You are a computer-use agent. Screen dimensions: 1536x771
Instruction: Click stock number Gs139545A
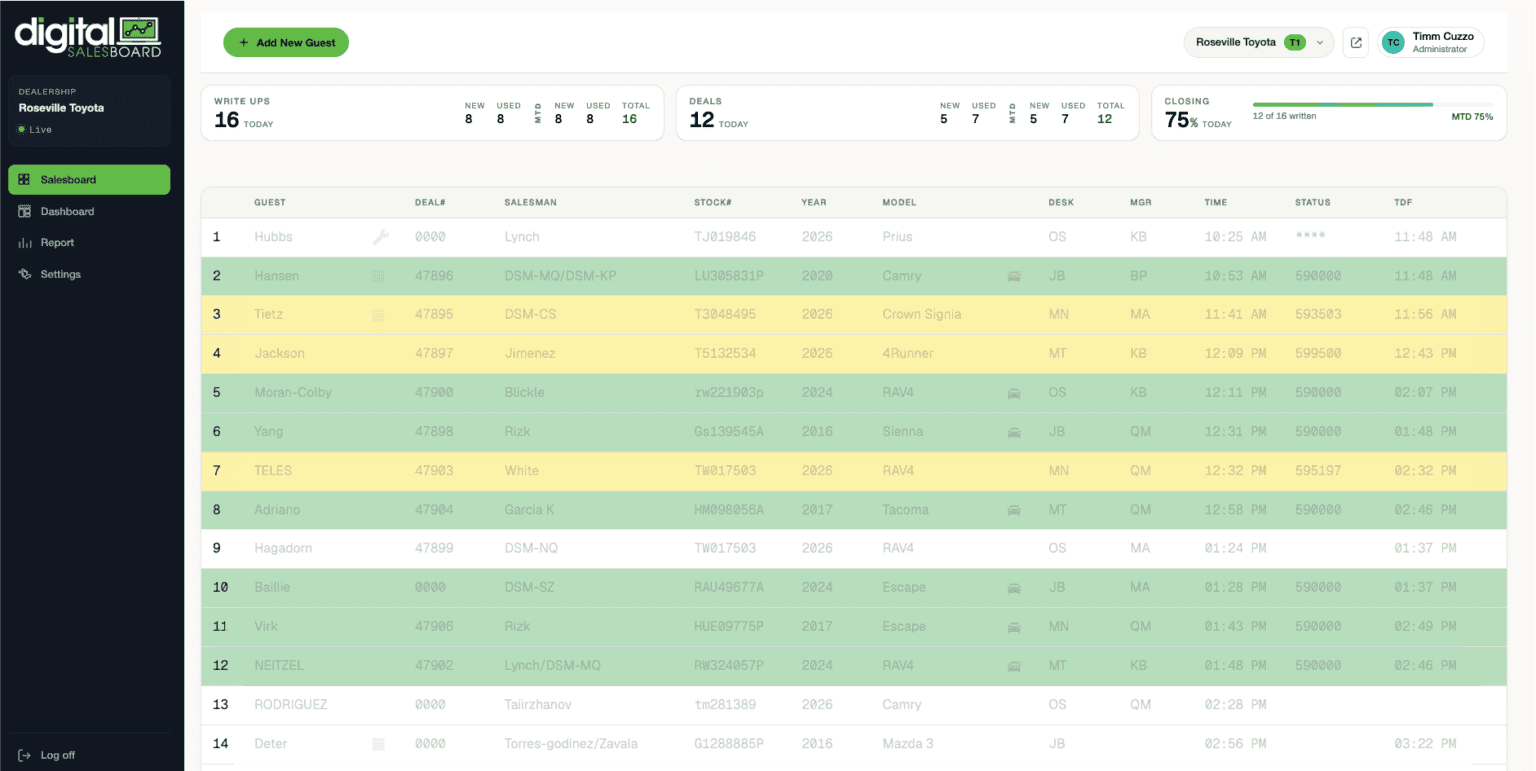pyautogui.click(x=729, y=432)
